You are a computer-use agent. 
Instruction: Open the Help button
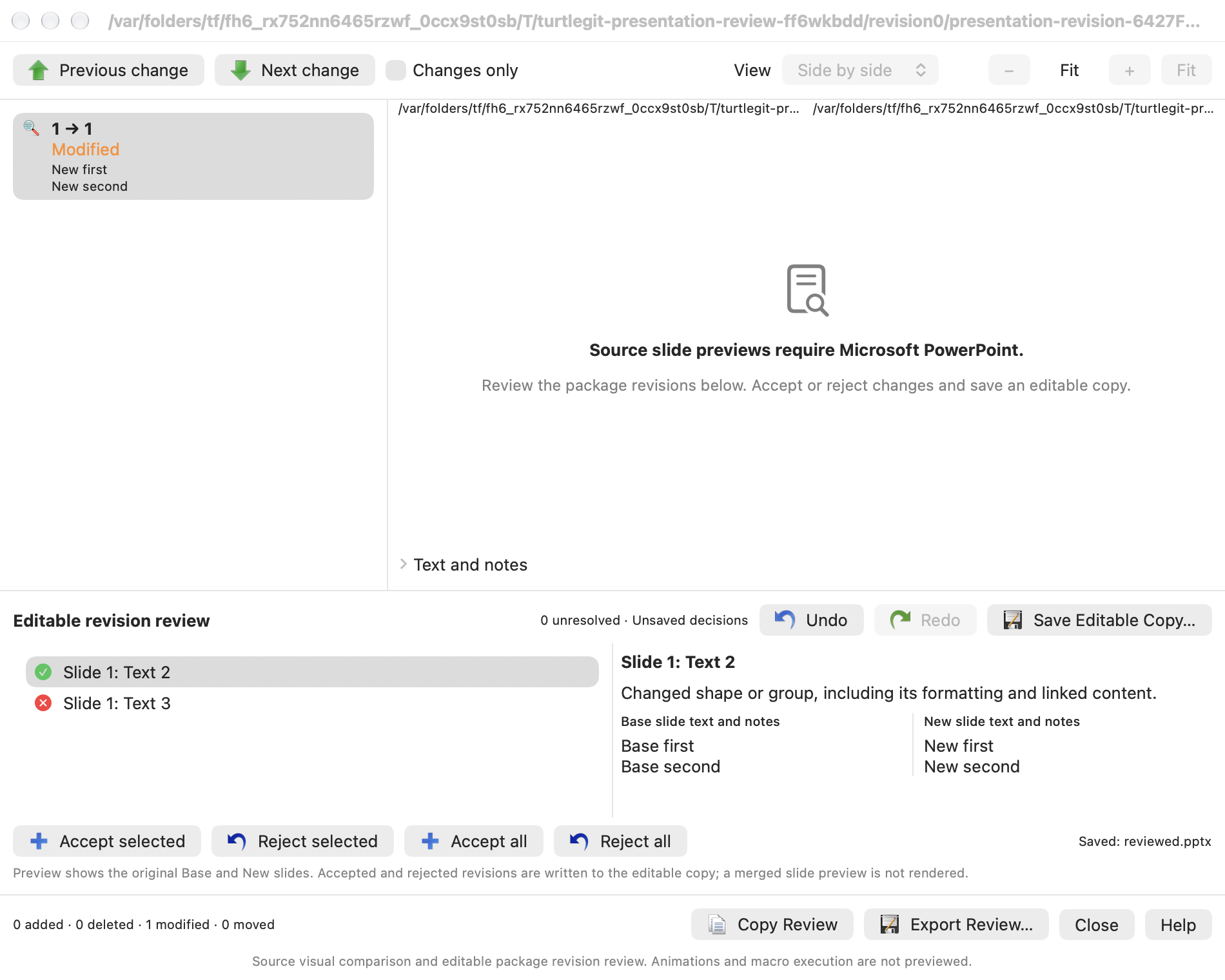(1178, 925)
